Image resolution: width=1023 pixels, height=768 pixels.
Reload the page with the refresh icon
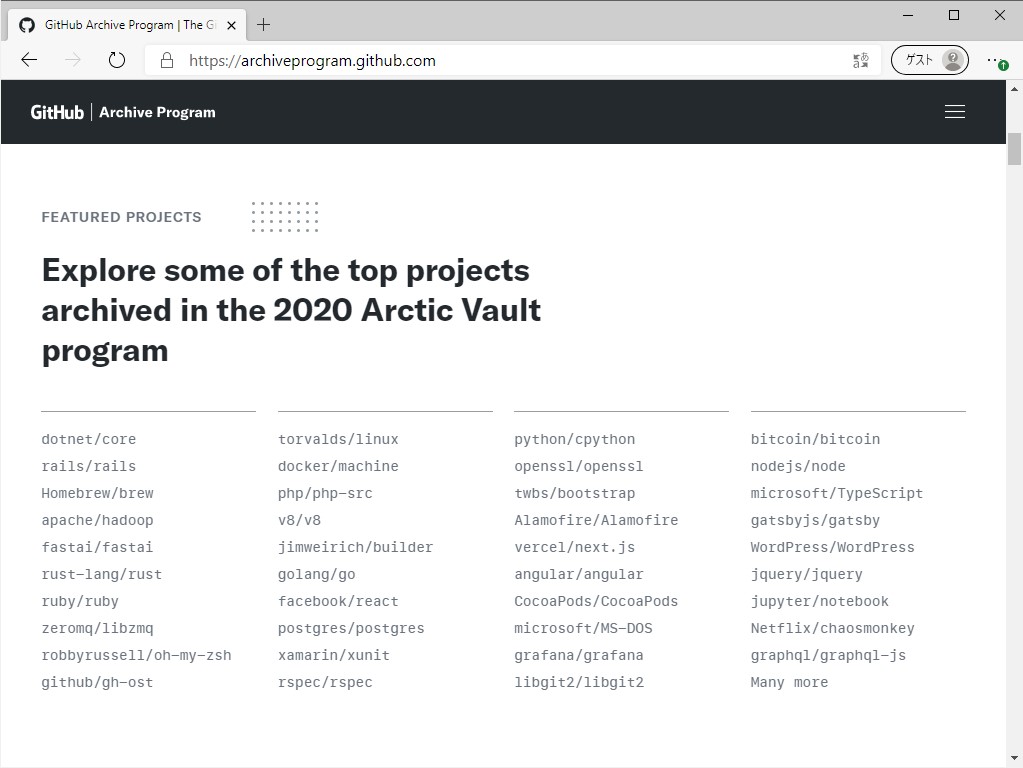(x=116, y=60)
